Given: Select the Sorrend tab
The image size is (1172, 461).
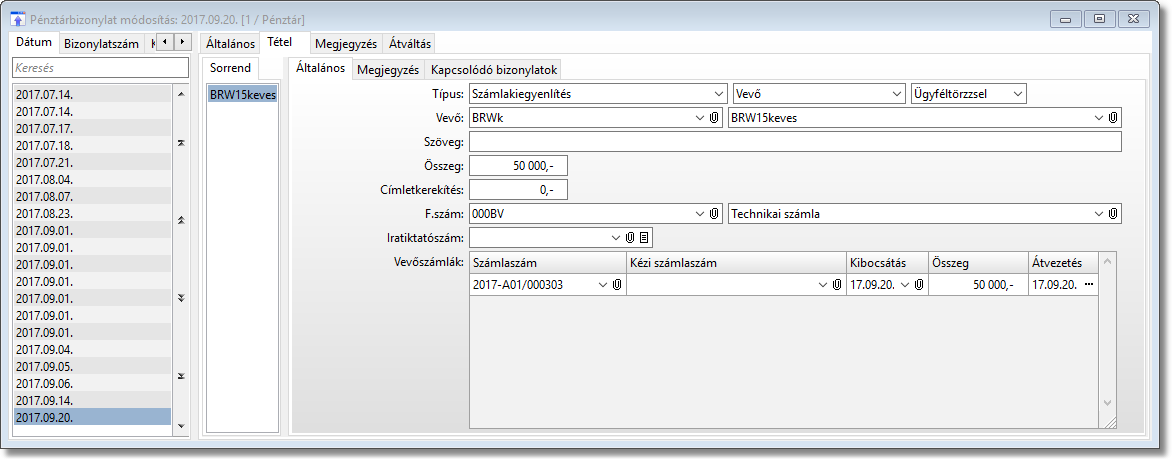Looking at the screenshot, I should coord(230,69).
